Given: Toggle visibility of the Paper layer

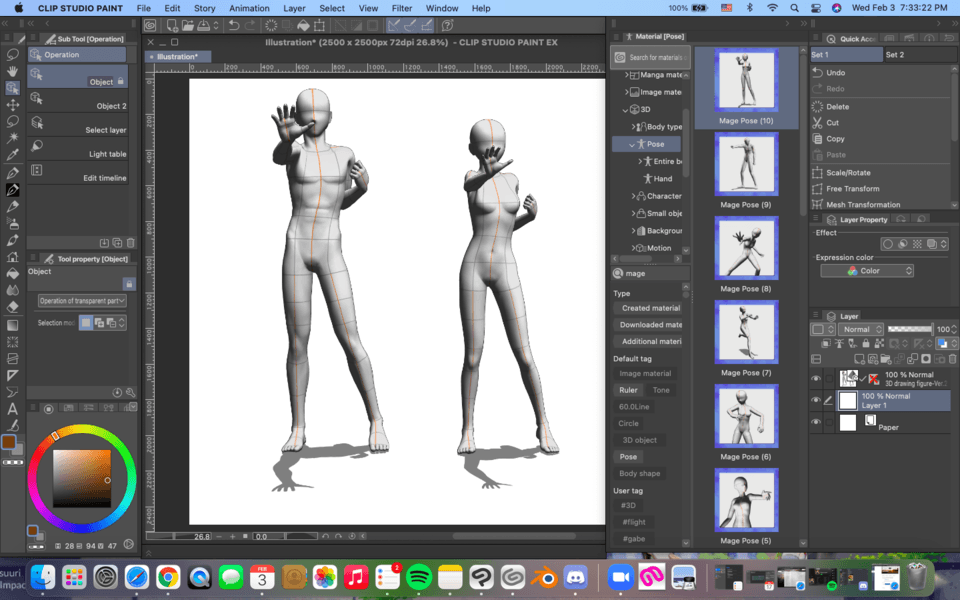Looking at the screenshot, I should point(816,423).
